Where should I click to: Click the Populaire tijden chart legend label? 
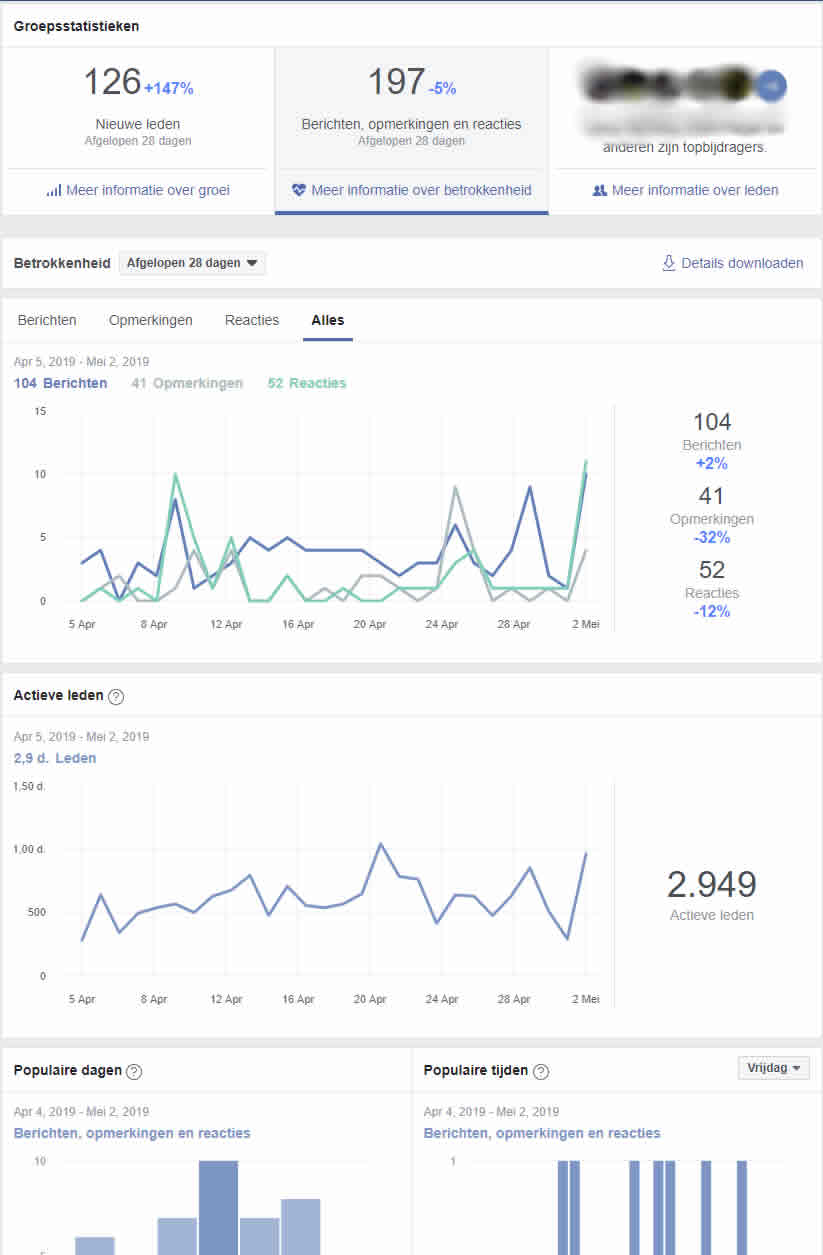click(x=542, y=1133)
